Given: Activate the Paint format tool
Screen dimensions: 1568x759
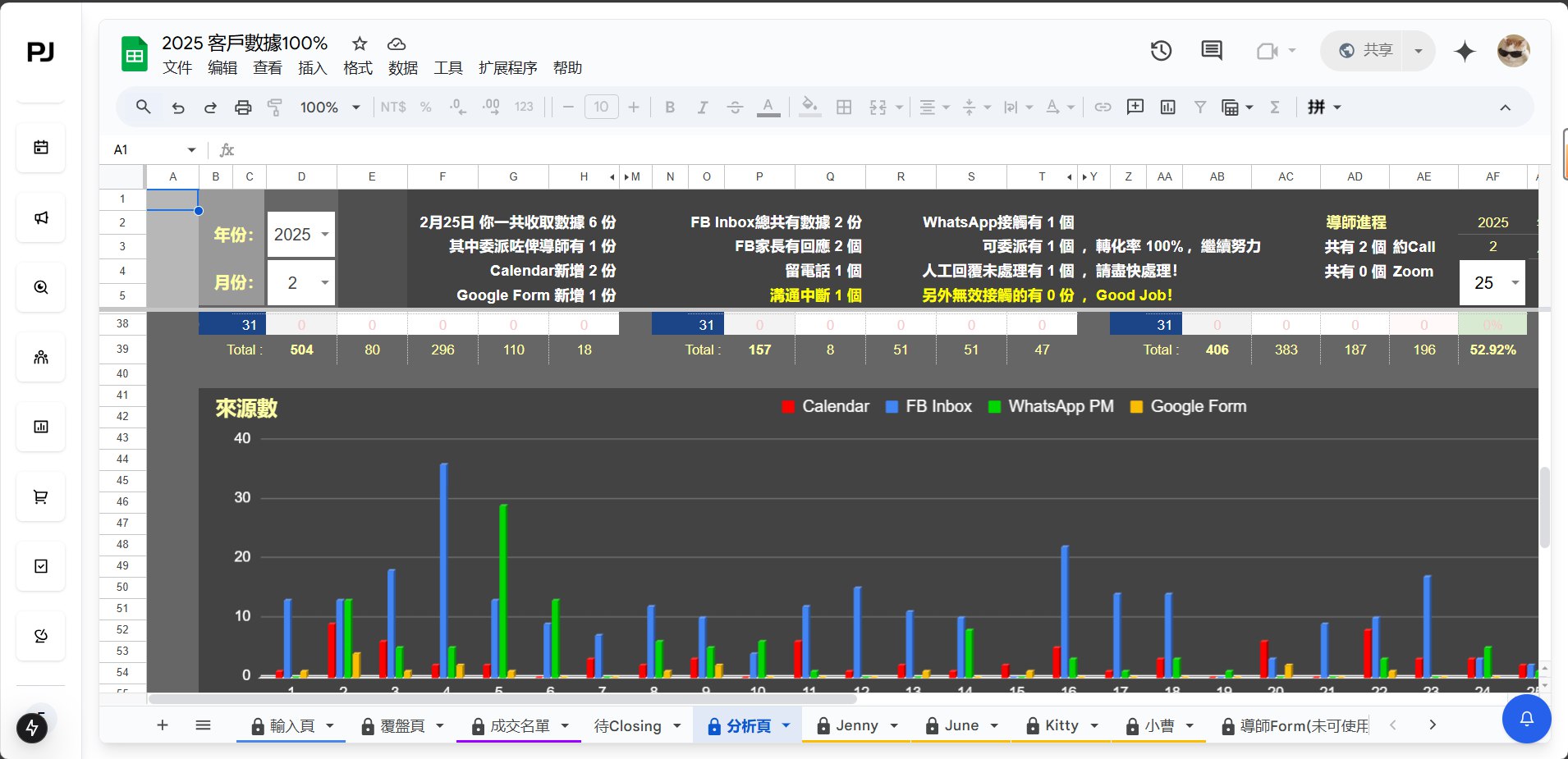Looking at the screenshot, I should 275,107.
